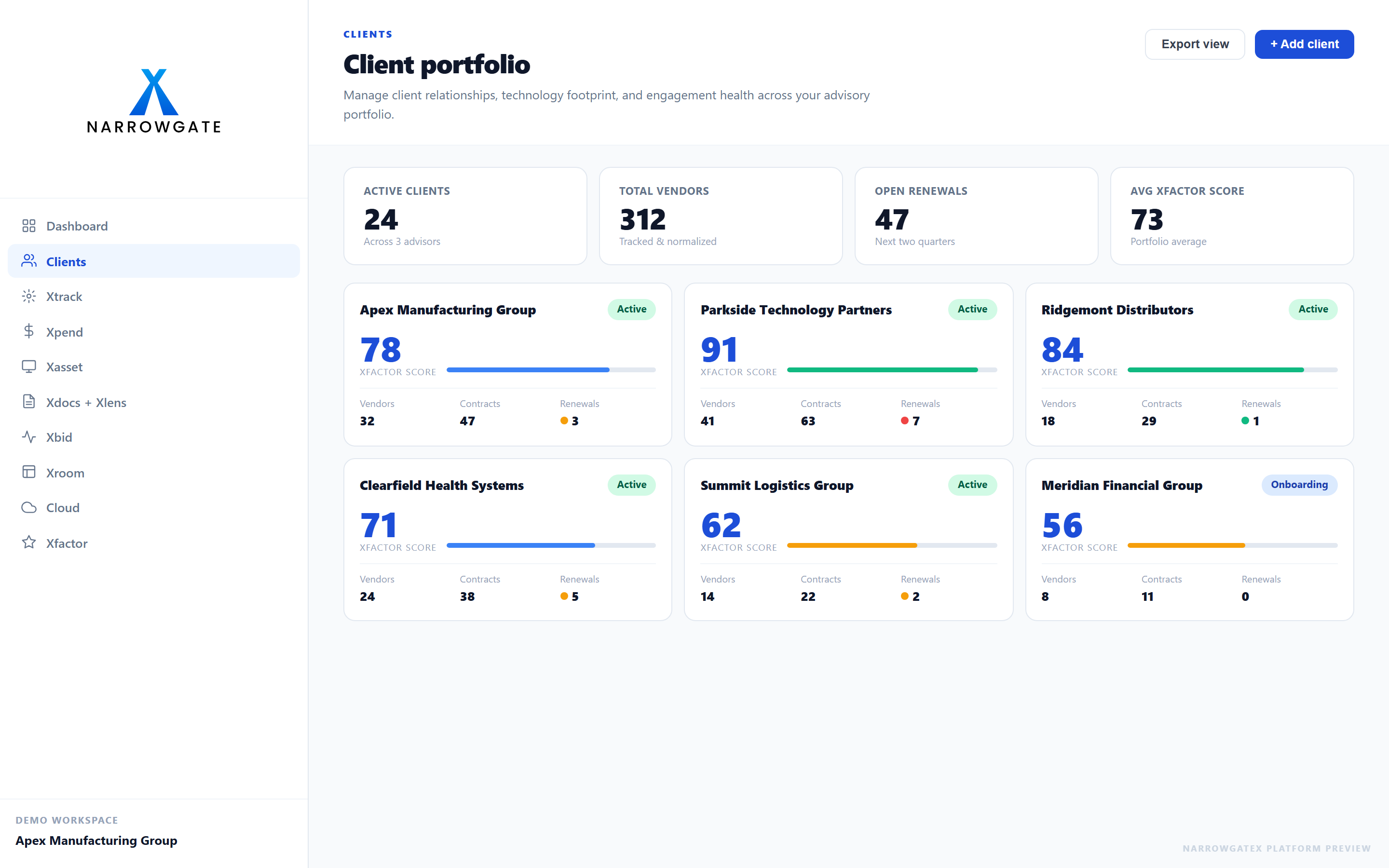Click the Cloud icon in sidebar

pyautogui.click(x=29, y=507)
